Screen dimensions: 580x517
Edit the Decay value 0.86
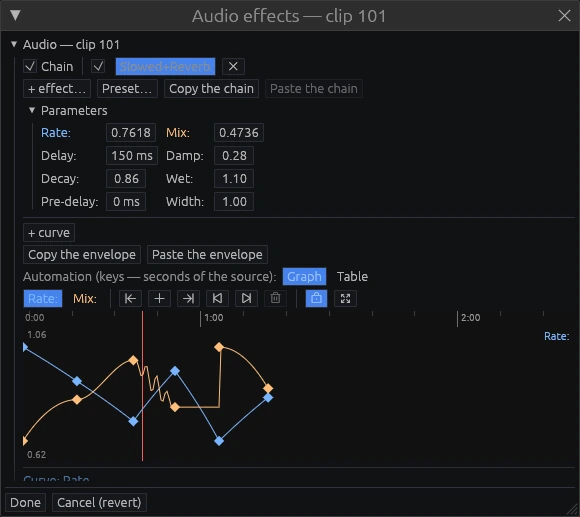coord(126,179)
